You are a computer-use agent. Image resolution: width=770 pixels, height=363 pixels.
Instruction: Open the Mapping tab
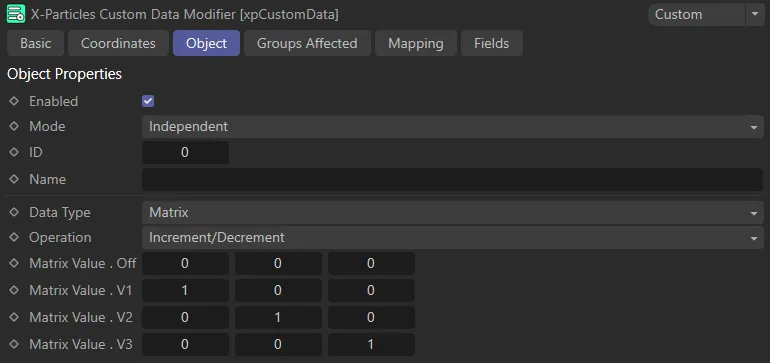point(416,43)
